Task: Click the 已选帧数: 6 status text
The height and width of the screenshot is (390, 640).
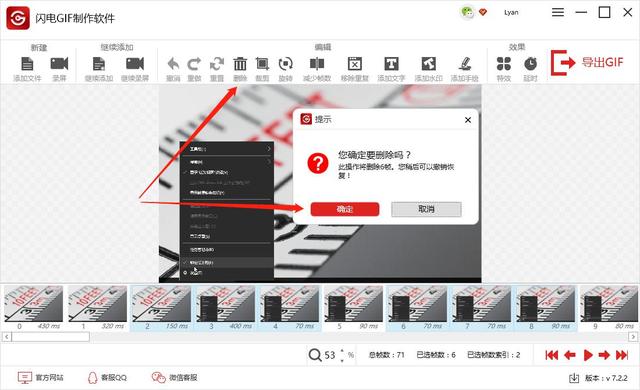Action: (x=436, y=355)
